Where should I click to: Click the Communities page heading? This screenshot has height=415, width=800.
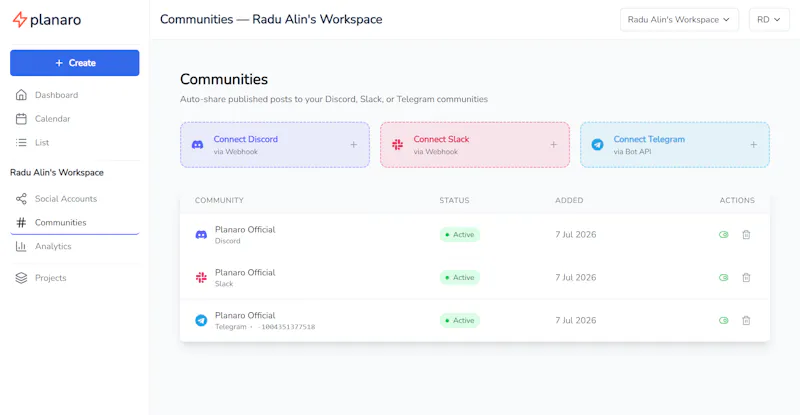click(224, 79)
